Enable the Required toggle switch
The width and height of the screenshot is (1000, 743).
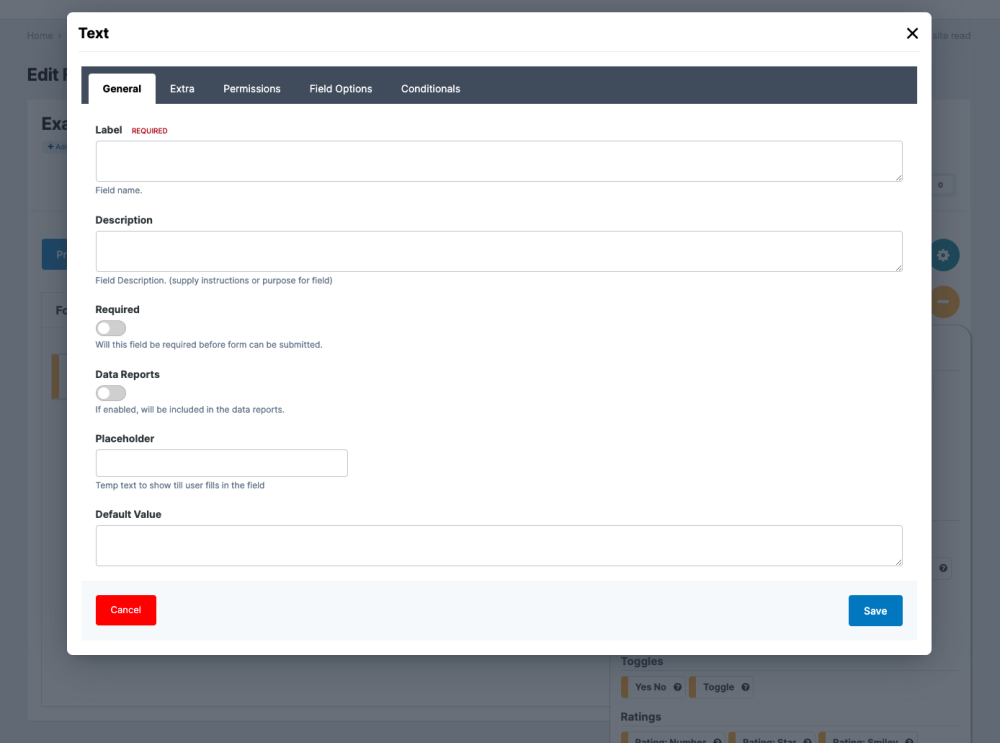point(111,328)
